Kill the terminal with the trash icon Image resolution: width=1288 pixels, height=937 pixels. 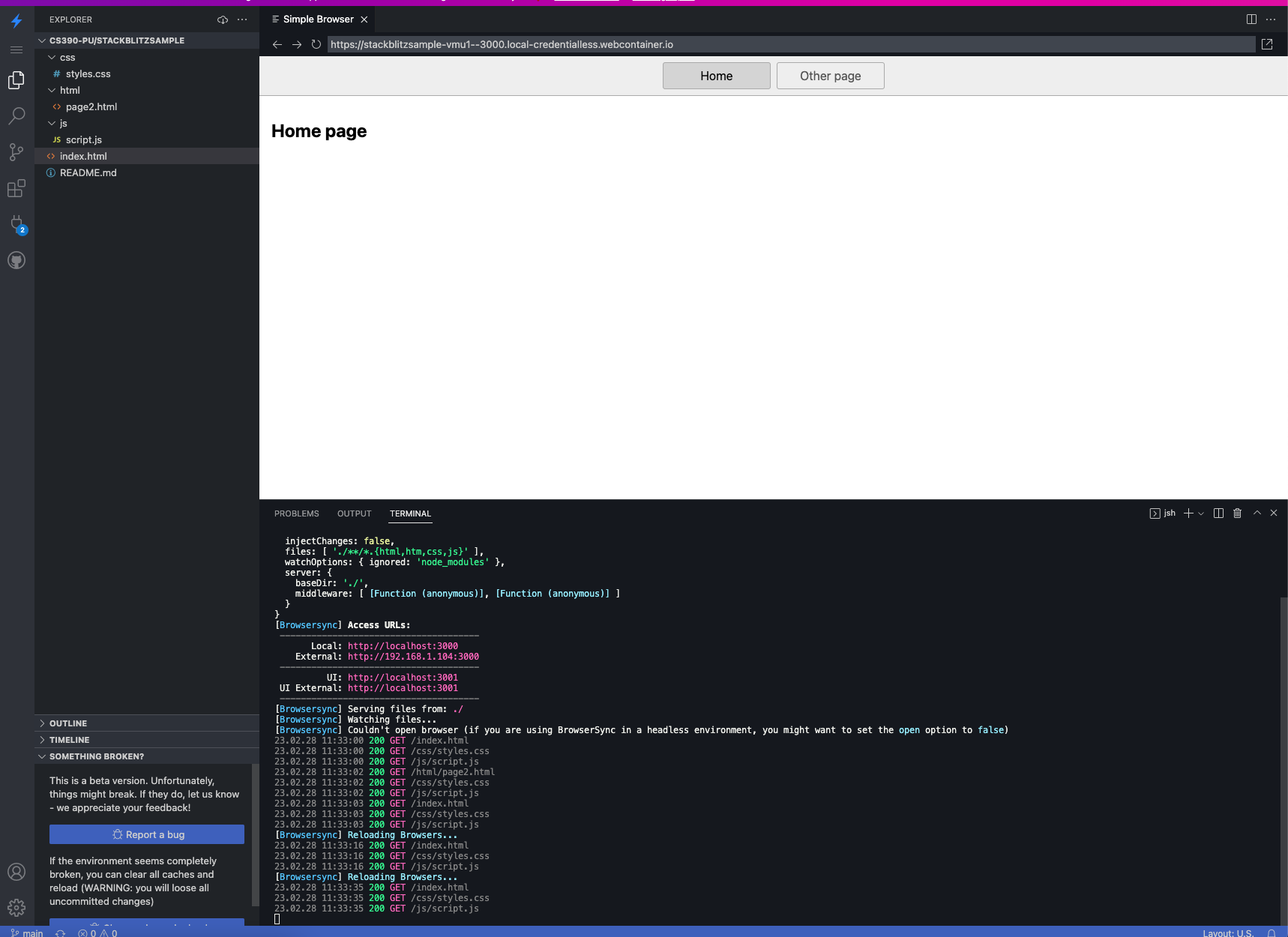1237,513
